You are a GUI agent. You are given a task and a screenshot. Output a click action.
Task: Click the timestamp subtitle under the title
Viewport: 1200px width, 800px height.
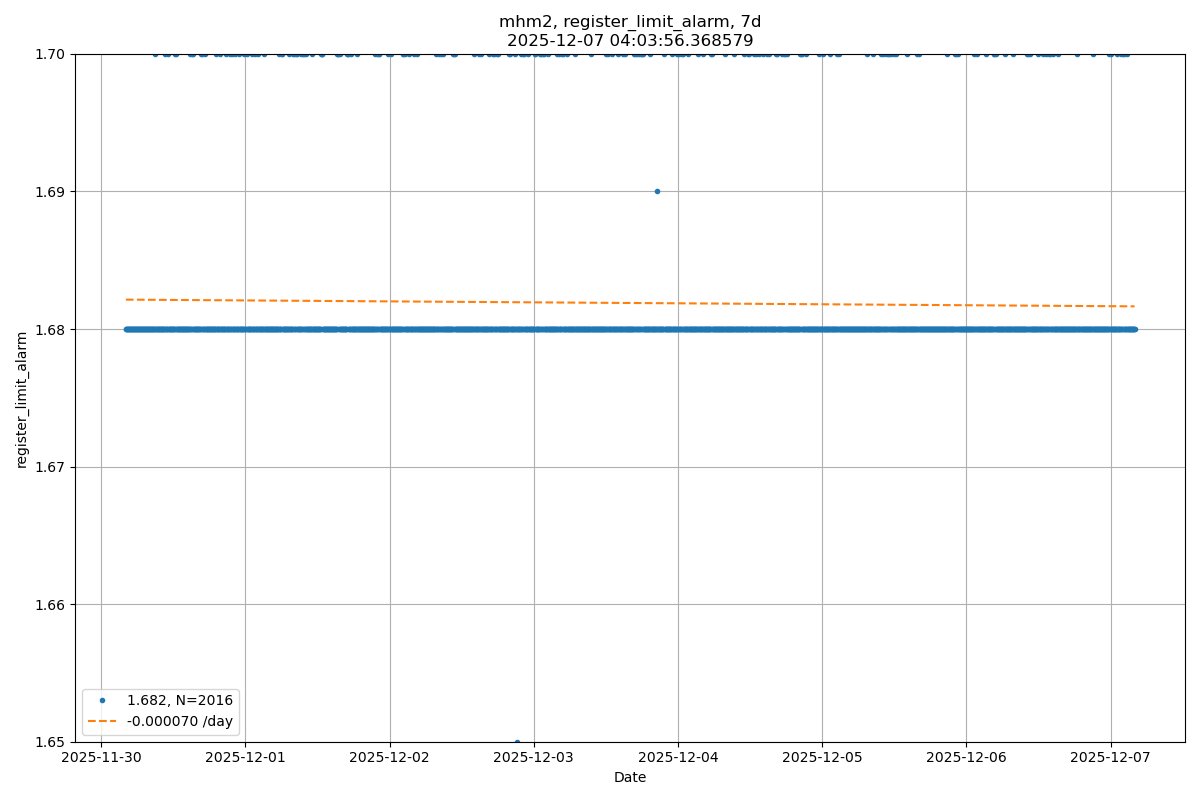coord(630,41)
